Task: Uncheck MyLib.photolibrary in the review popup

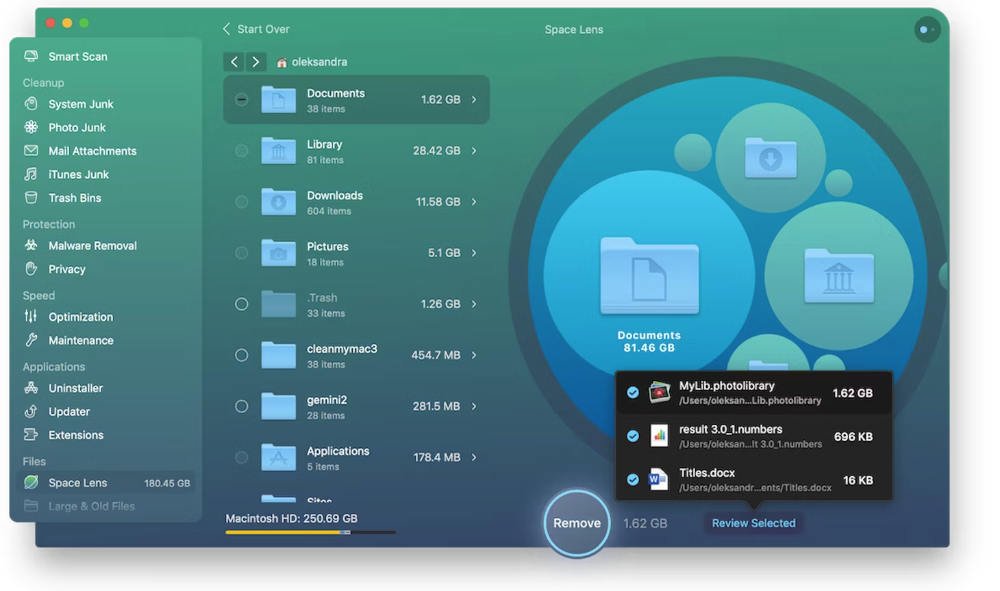Action: pos(632,393)
